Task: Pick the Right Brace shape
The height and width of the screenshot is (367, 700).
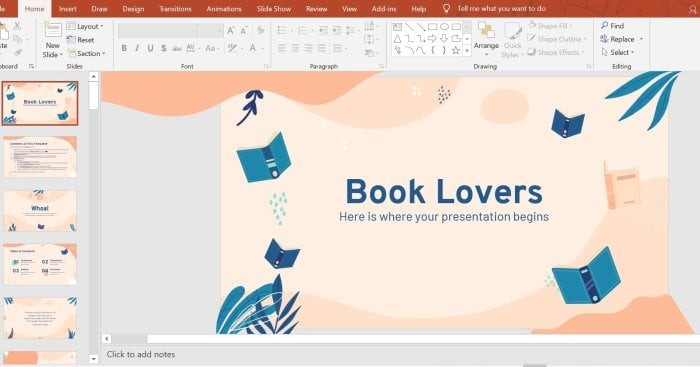Action: tap(444, 50)
